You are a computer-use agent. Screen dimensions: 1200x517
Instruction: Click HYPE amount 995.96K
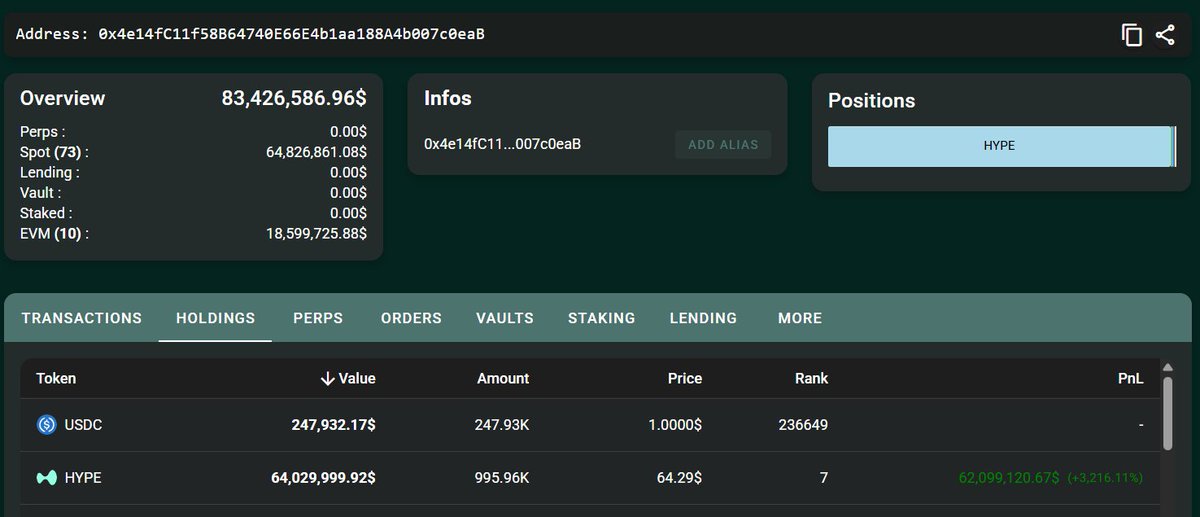tap(502, 478)
